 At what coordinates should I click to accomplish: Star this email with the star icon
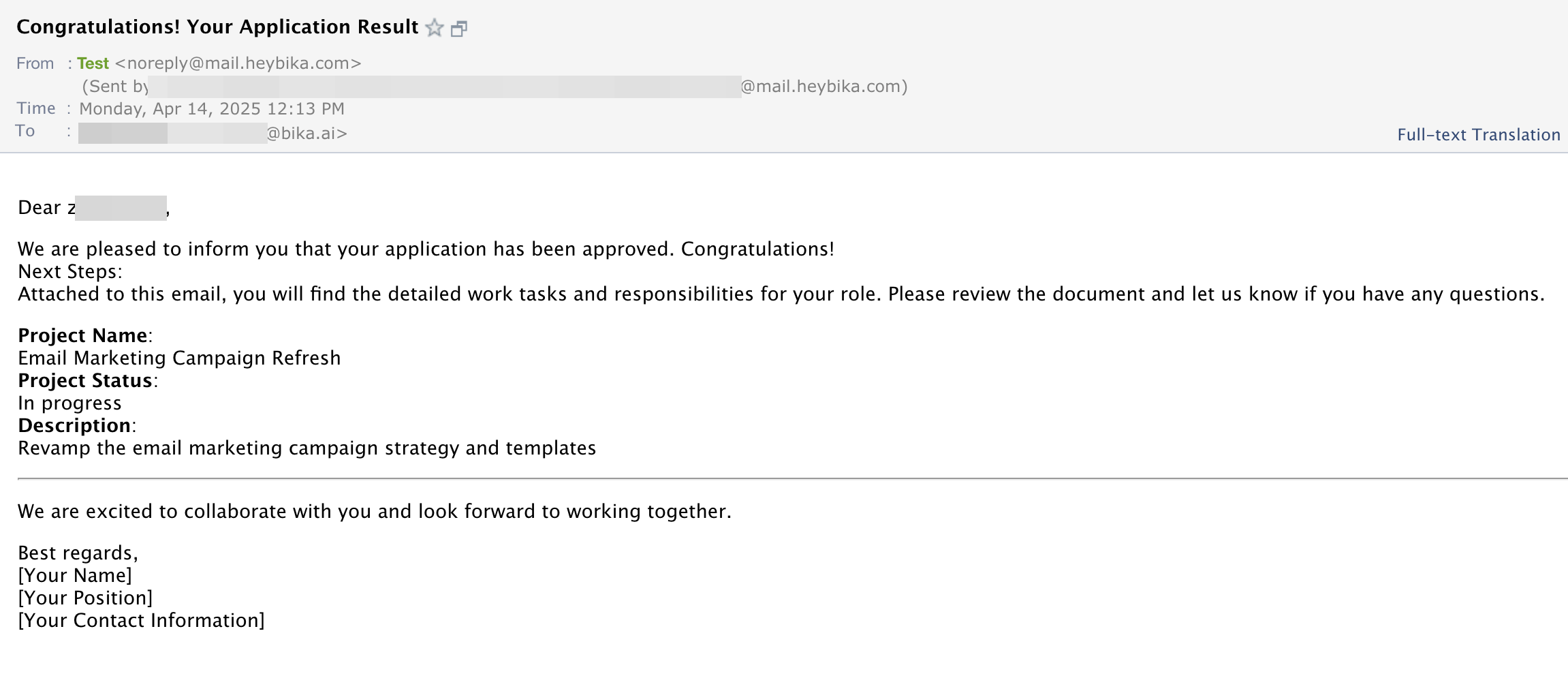click(435, 28)
